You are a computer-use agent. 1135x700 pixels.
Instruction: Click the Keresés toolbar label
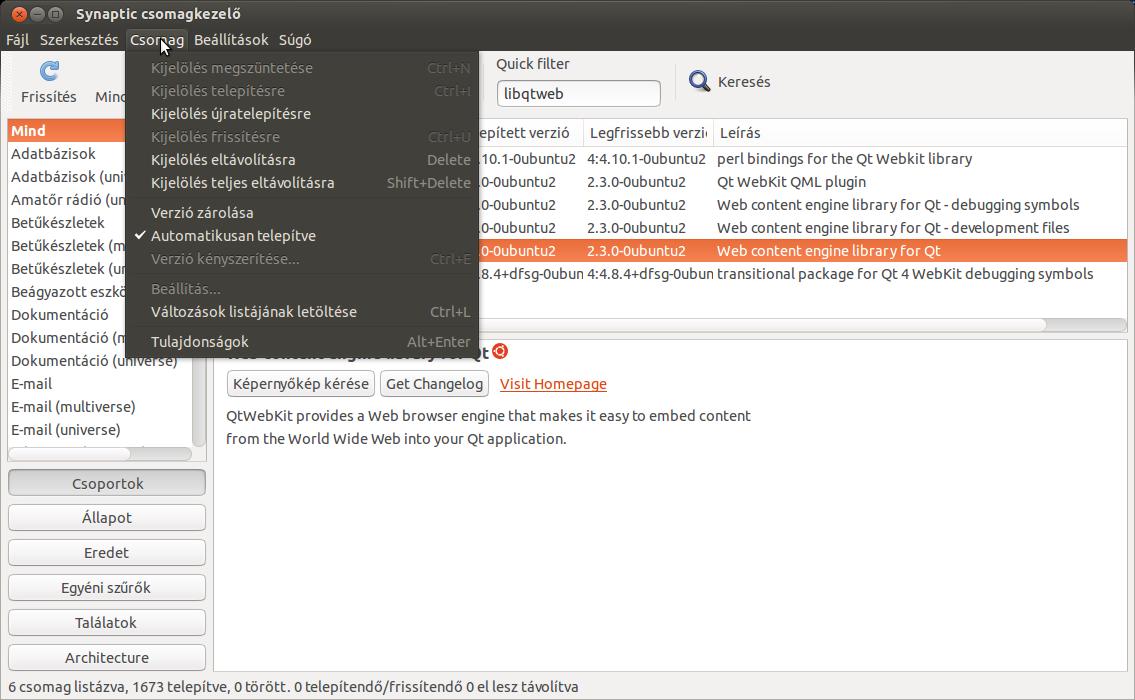(744, 82)
